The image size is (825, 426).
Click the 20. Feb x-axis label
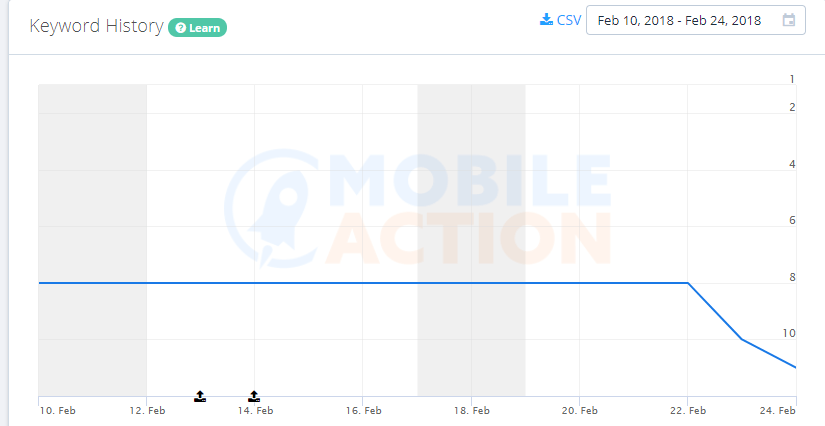[x=579, y=410]
